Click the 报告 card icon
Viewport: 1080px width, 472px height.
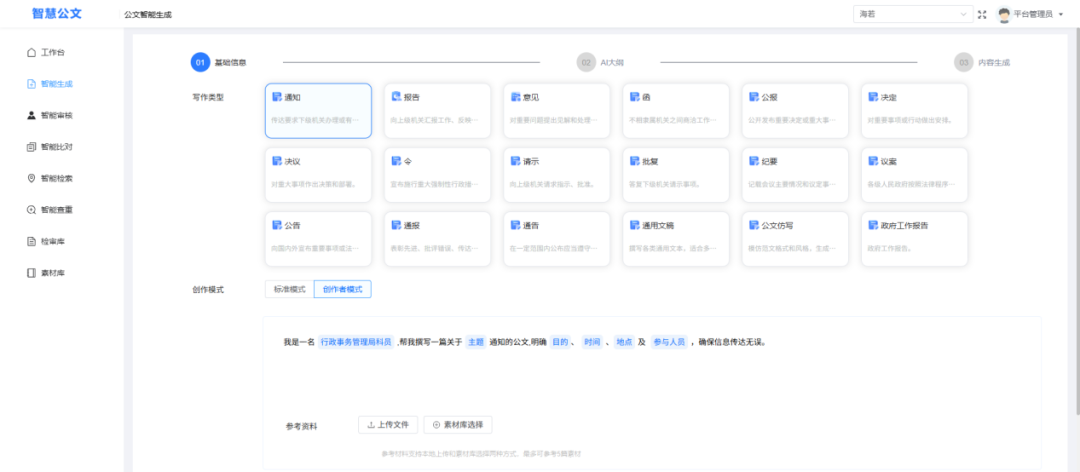[396, 97]
